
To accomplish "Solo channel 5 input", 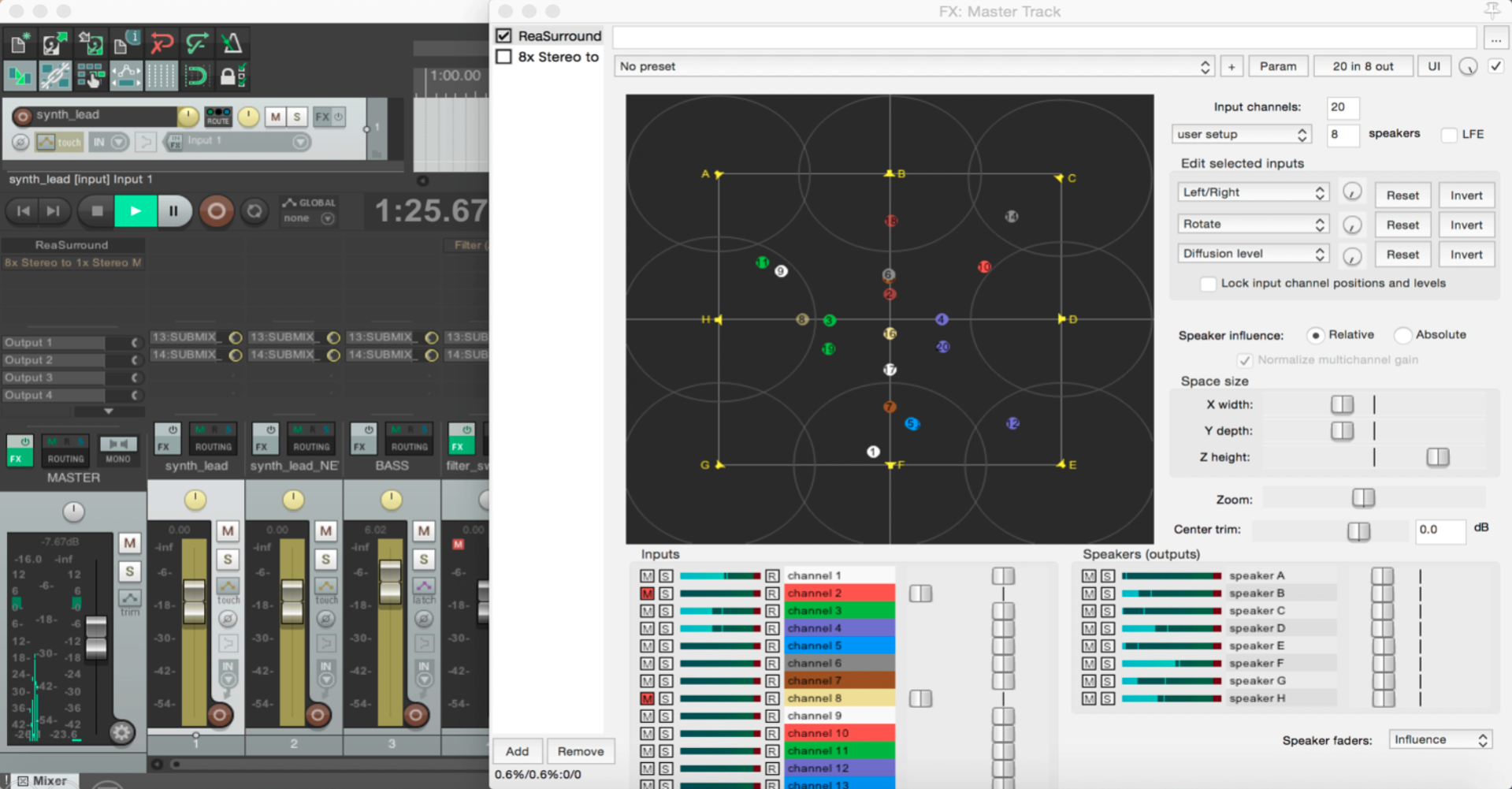I will (666, 646).
